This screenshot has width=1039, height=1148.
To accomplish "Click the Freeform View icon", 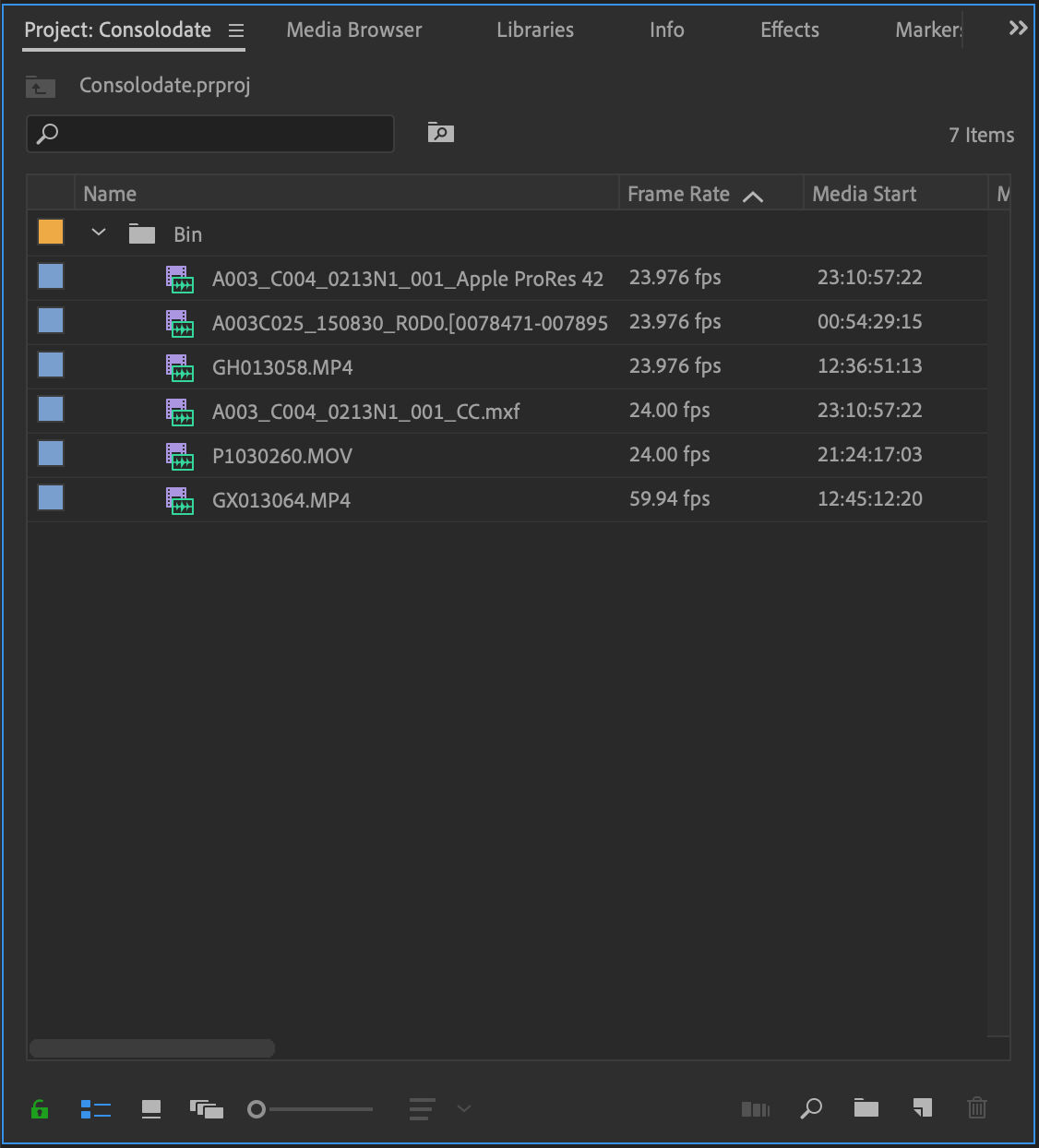I will [x=207, y=1109].
